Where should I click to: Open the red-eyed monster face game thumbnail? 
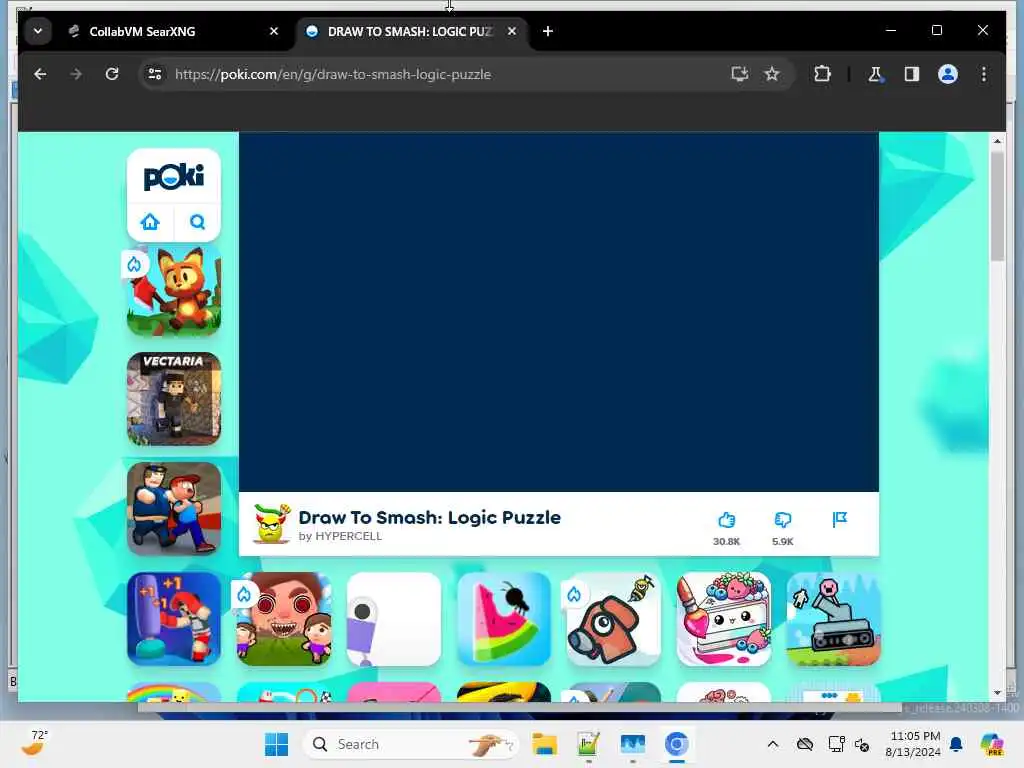click(x=284, y=619)
